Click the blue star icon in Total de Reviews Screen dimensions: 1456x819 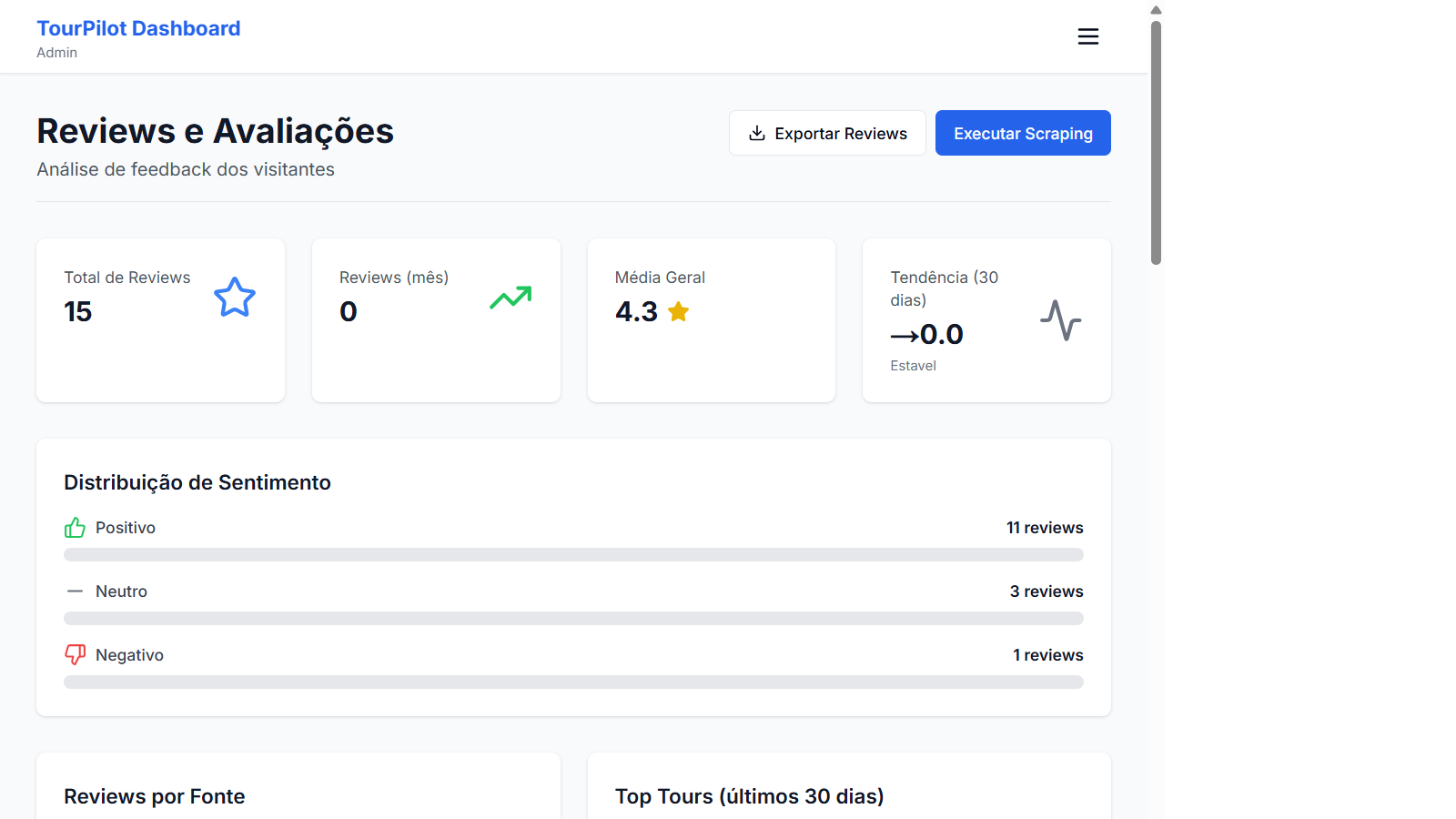[235, 298]
